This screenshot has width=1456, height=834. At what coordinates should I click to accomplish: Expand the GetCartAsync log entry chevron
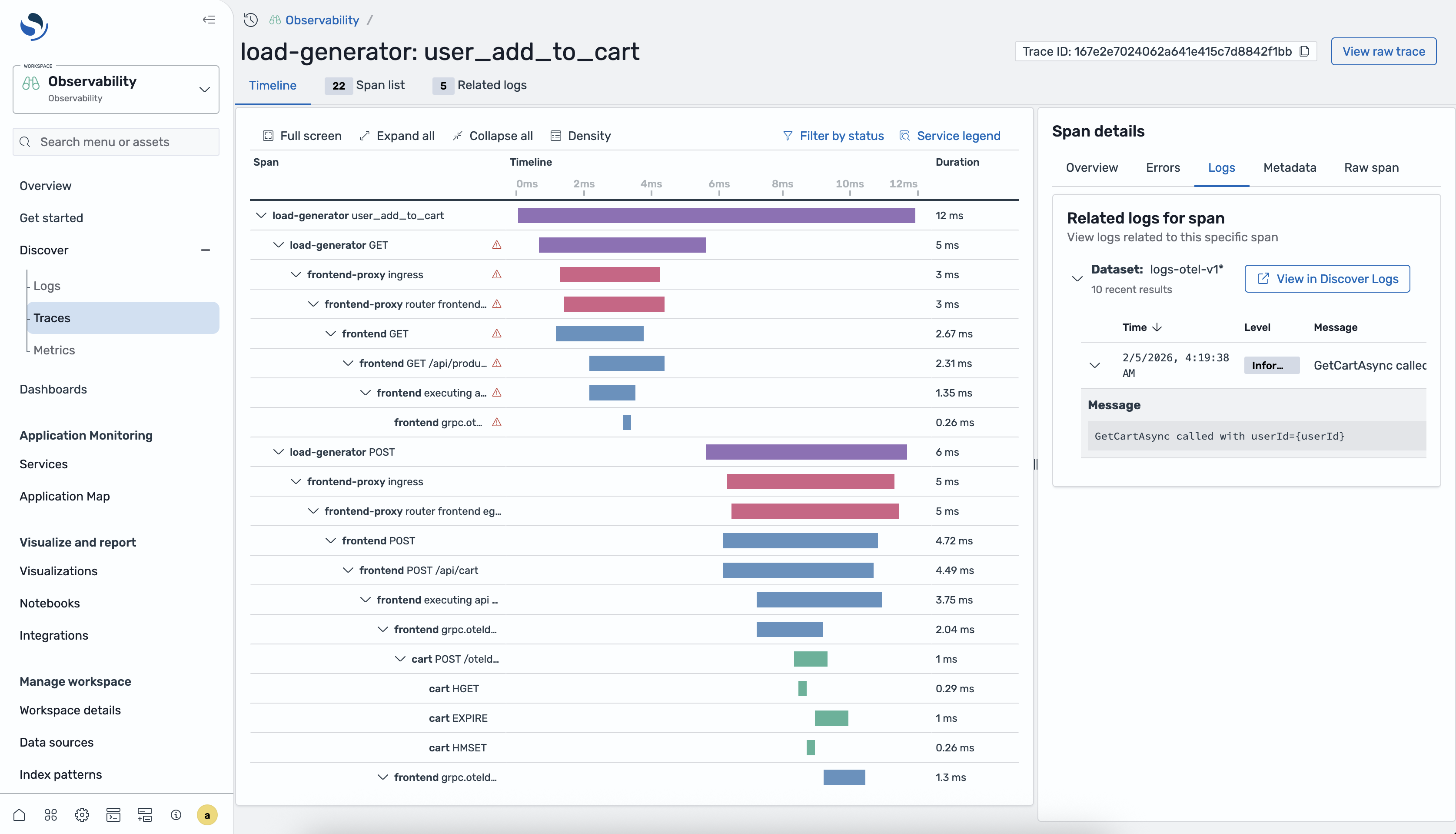click(1095, 365)
